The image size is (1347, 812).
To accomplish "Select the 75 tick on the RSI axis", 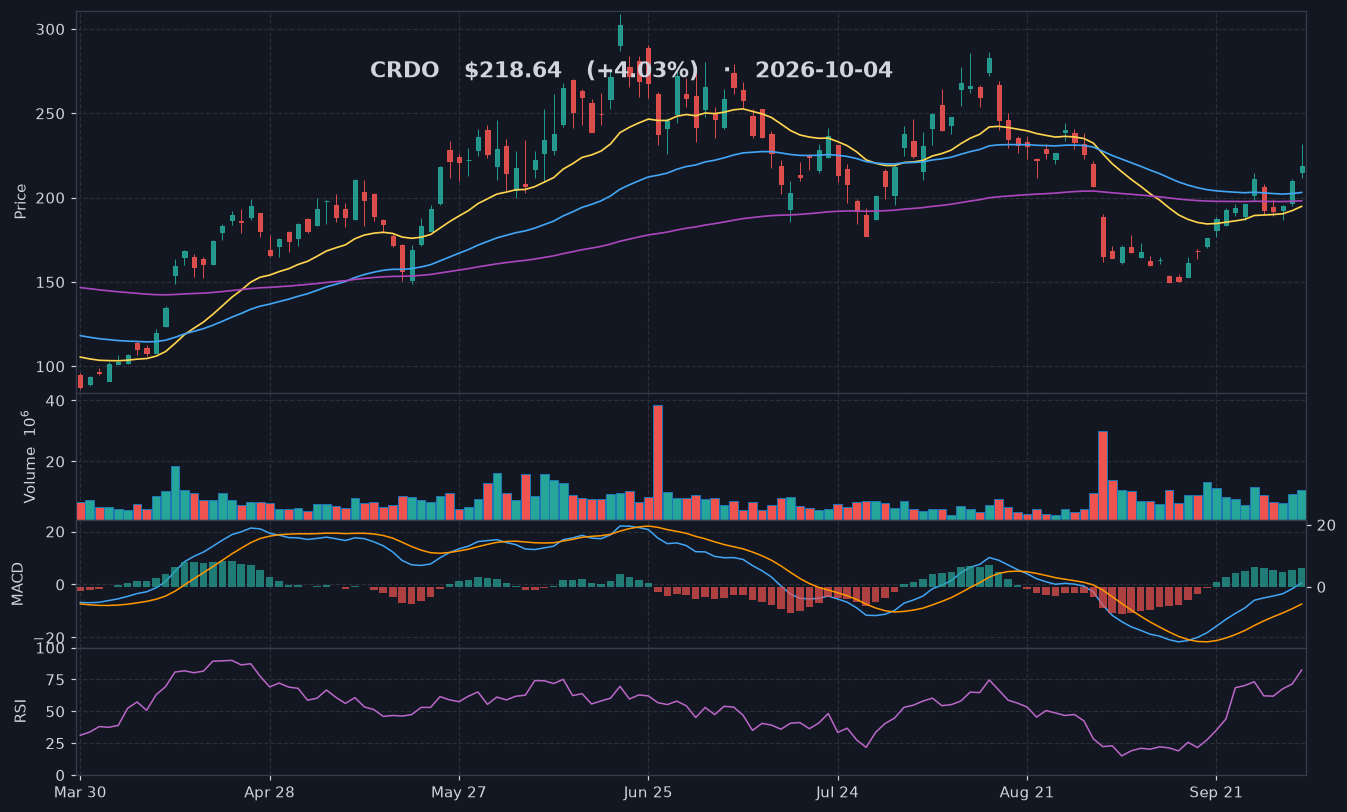I will coord(56,681).
